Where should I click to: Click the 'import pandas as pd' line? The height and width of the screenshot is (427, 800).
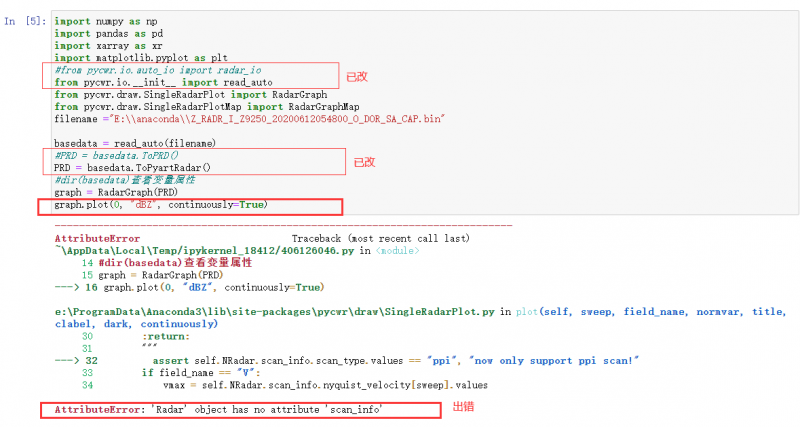[107, 33]
